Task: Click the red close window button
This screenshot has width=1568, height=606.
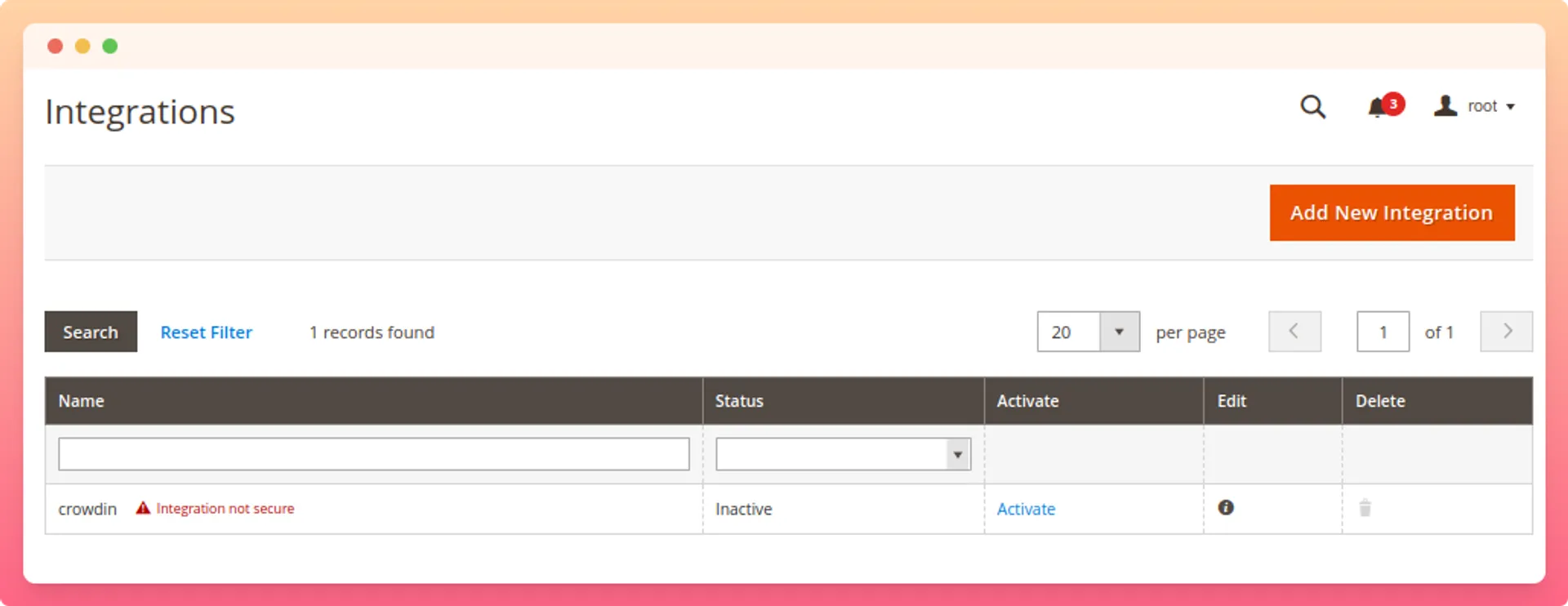Action: click(x=56, y=46)
